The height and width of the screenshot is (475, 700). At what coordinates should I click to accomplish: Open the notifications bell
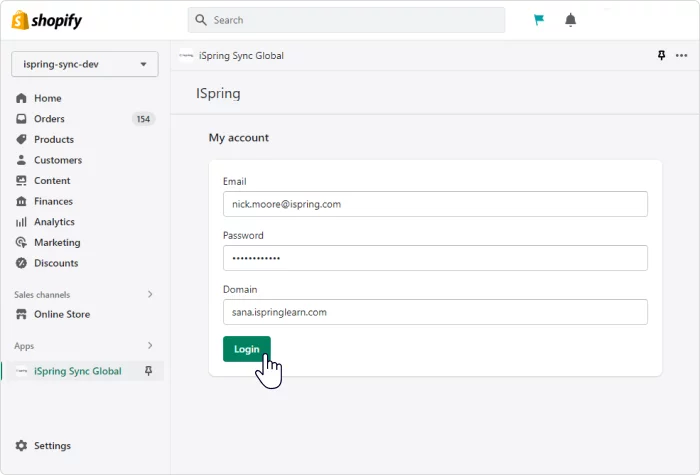[x=571, y=20]
